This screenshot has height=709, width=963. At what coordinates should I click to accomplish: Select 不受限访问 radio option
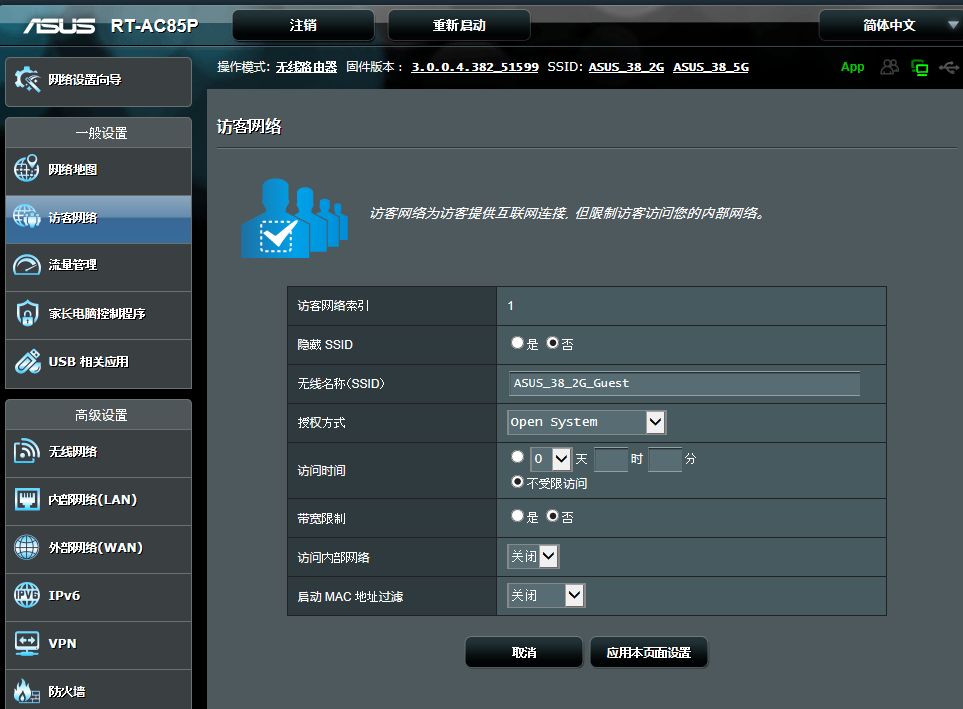coord(517,482)
